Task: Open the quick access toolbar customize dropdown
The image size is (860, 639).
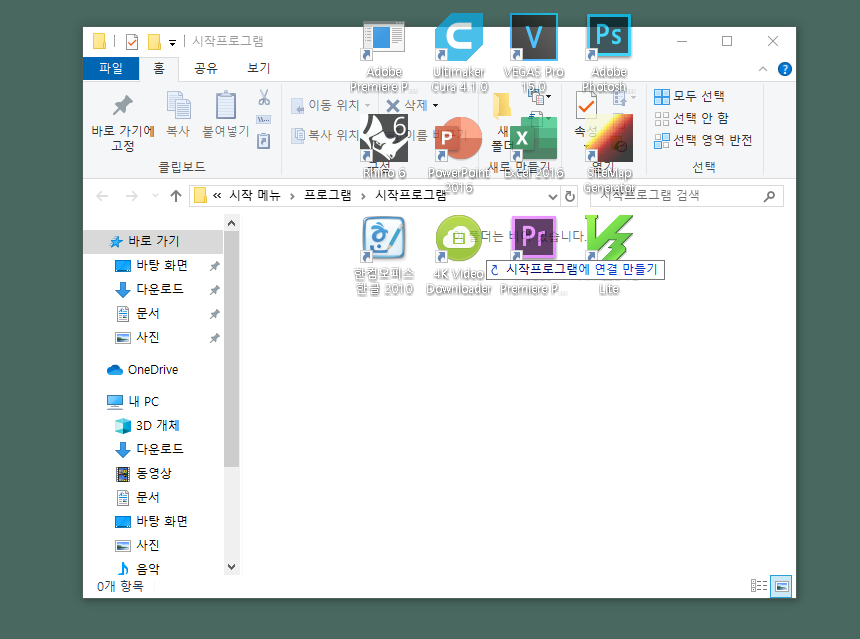Action: point(172,42)
